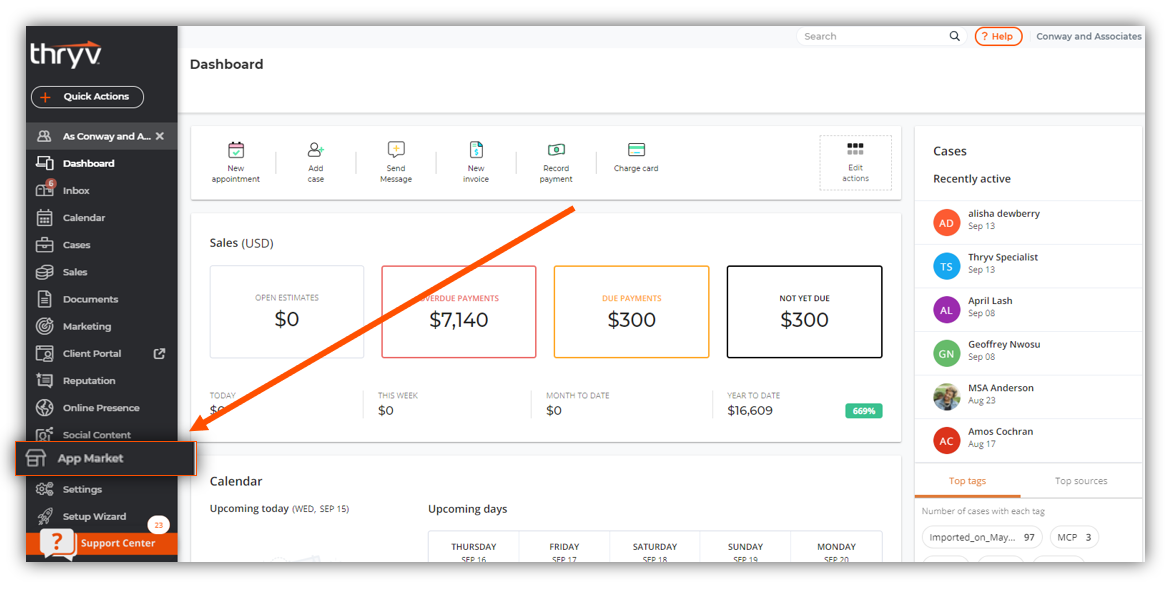The height and width of the screenshot is (597, 1172).
Task: Close the 'As Conway and A...' banner
Action: tap(160, 136)
